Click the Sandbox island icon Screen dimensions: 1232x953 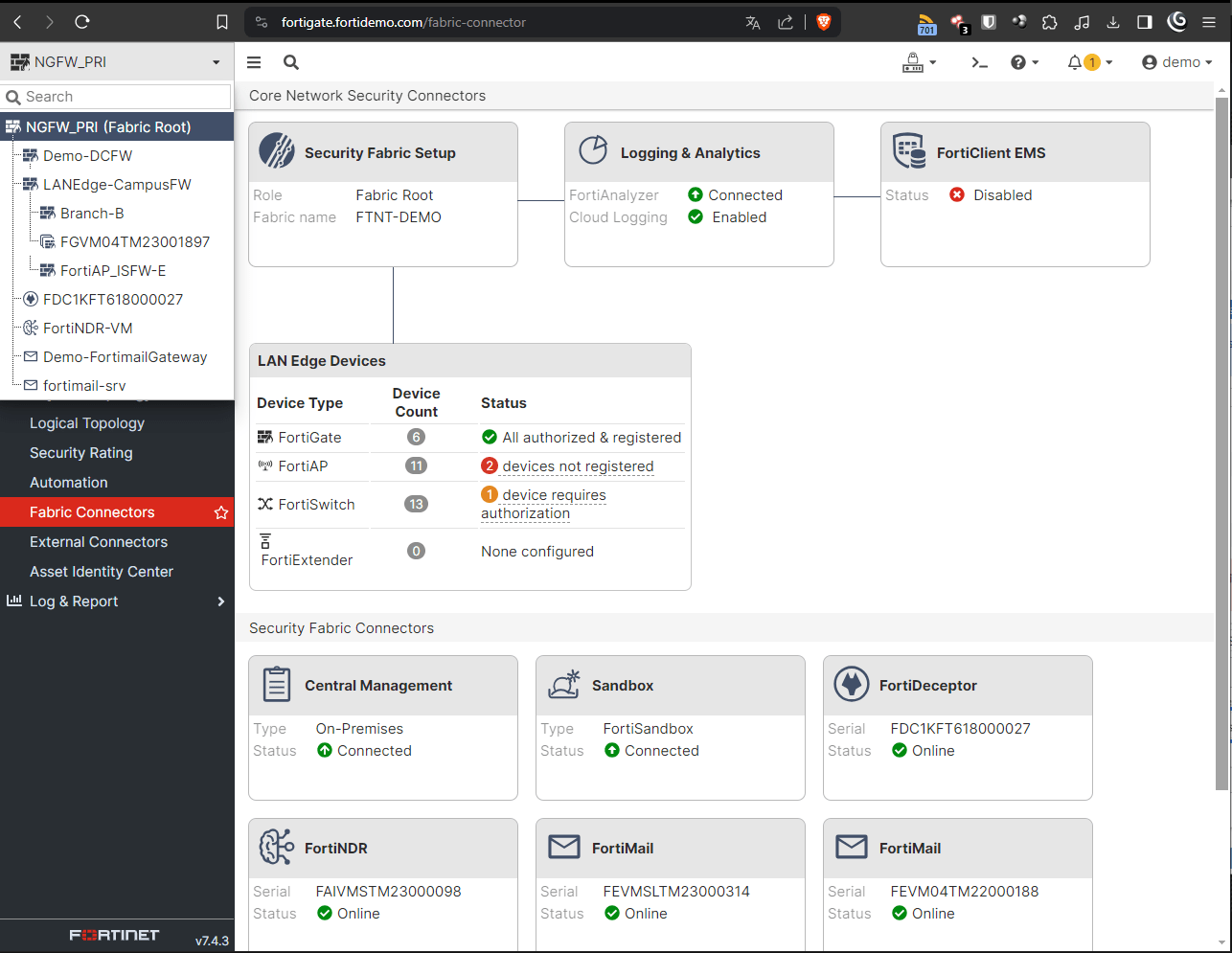564,684
